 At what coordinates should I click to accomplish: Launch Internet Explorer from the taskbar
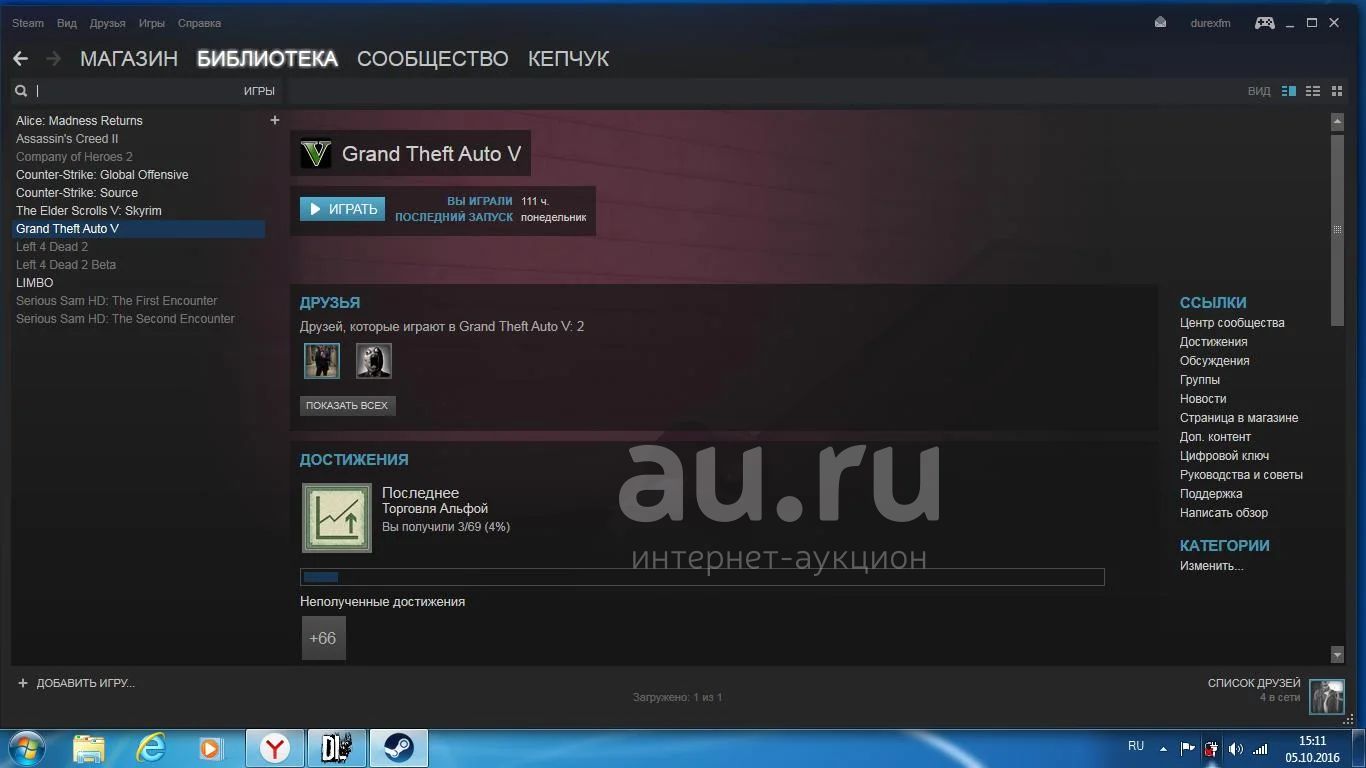pyautogui.click(x=151, y=747)
